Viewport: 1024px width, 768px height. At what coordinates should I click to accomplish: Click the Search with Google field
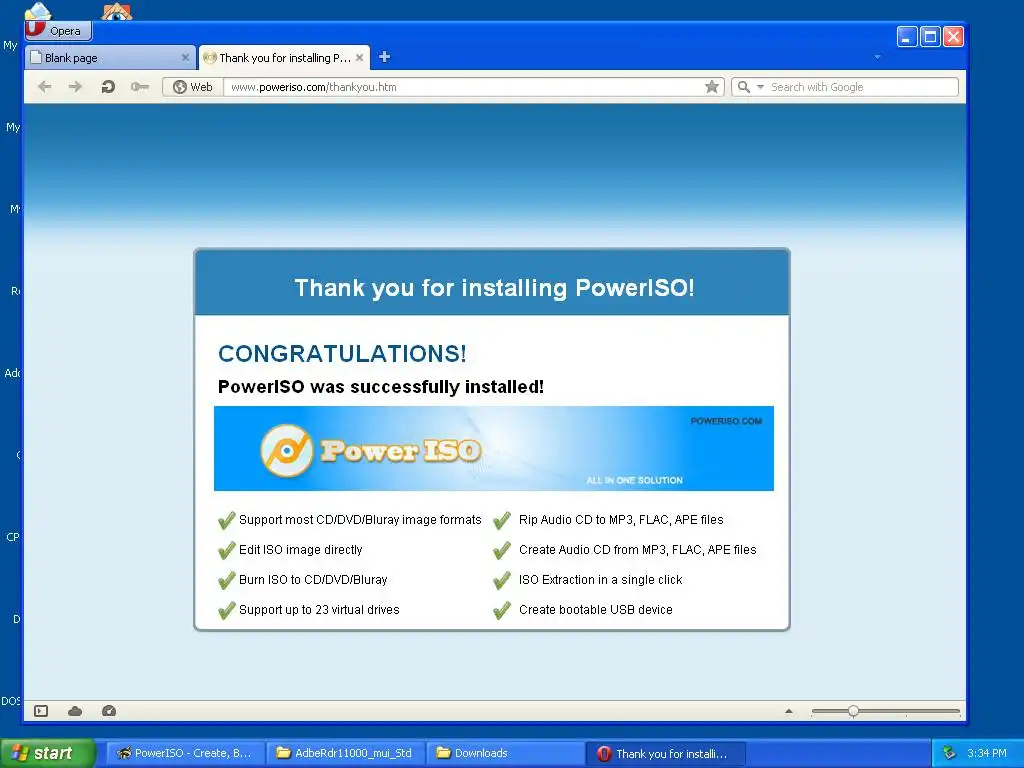click(x=862, y=87)
